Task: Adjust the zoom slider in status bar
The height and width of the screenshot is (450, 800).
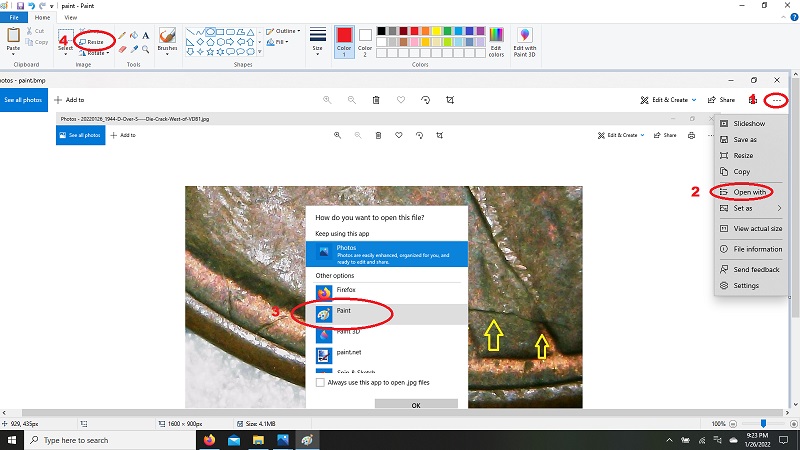Action: pos(763,423)
